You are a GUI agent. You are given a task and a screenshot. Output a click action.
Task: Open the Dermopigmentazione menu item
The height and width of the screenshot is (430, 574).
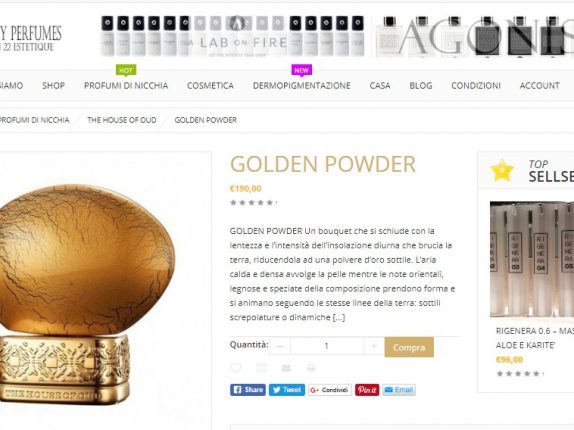tap(302, 86)
